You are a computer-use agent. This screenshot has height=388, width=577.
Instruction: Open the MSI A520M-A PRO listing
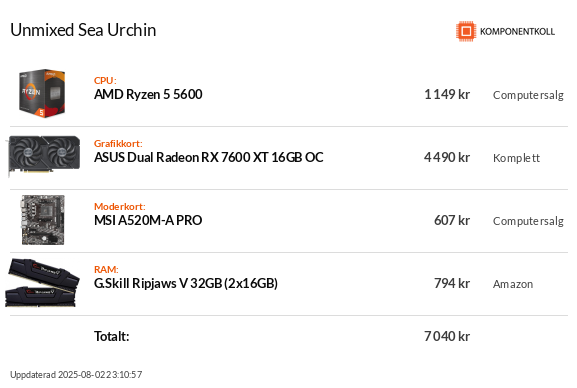coord(148,221)
